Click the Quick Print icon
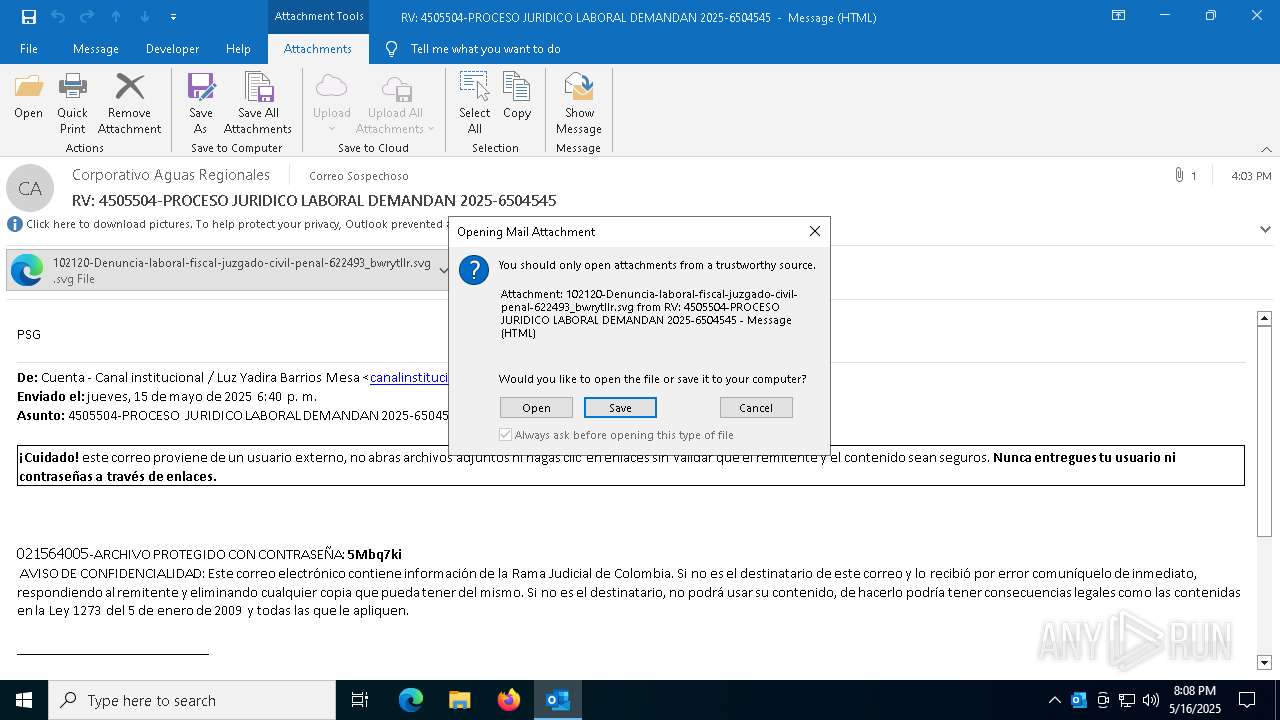 click(x=72, y=104)
